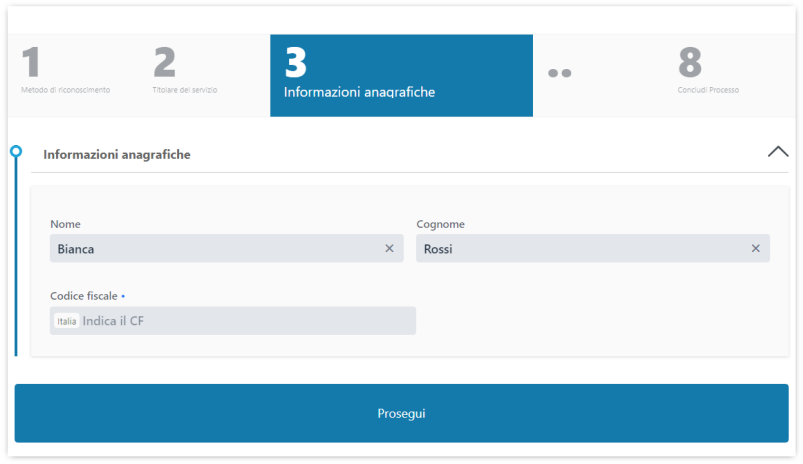Screen dimensions: 803x464
Task: Click the large number 1 step icon
Action: [x=31, y=62]
